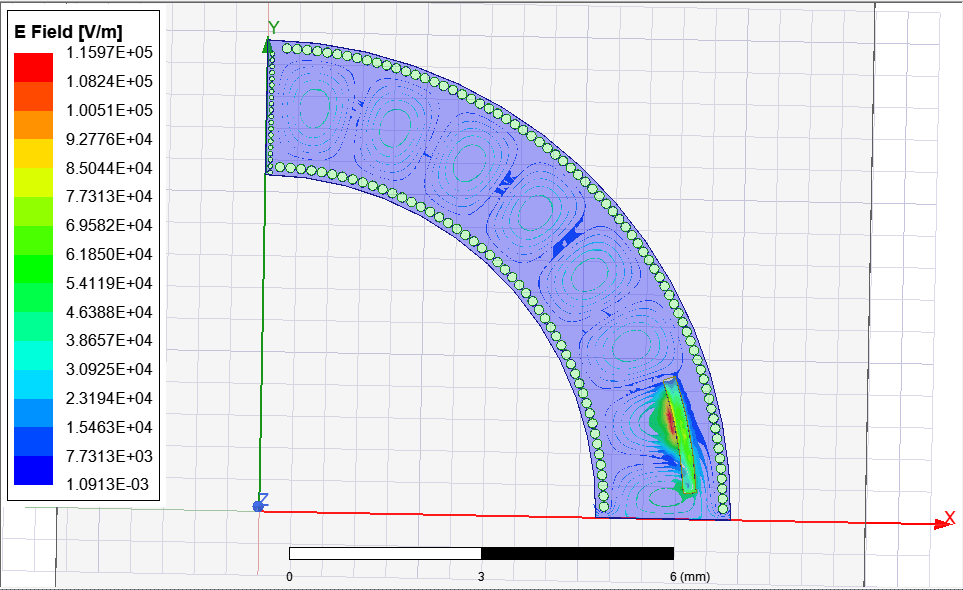This screenshot has width=963, height=590.
Task: Select the E Field [V/m] legend title
Action: coord(82,32)
